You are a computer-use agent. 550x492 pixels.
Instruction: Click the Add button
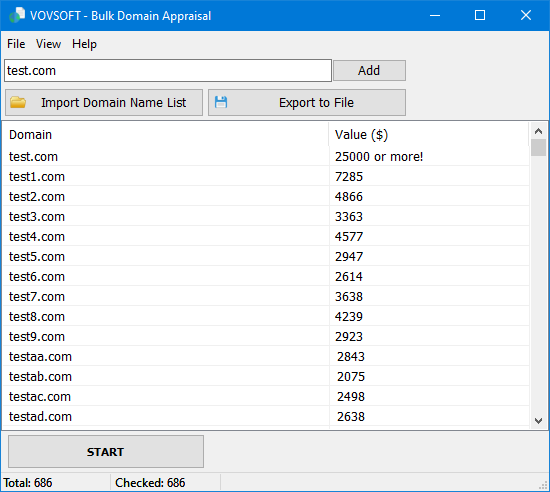(x=369, y=70)
